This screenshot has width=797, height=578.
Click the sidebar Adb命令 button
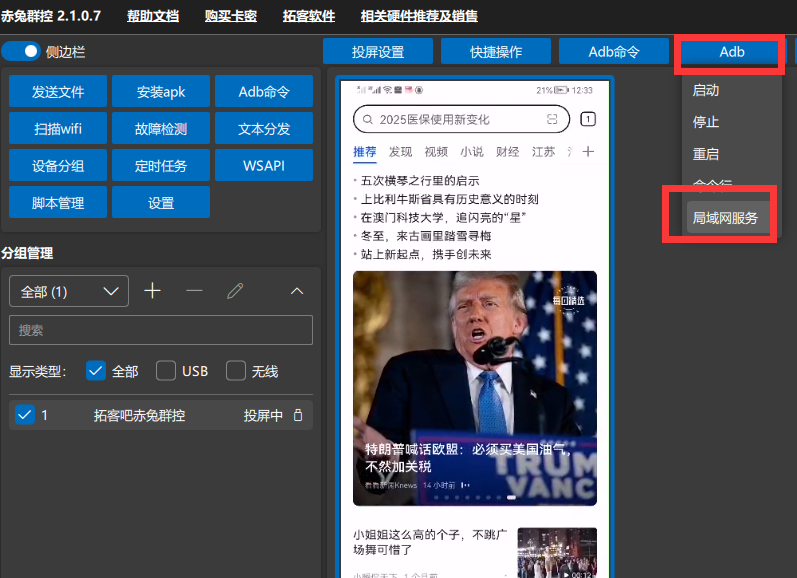(x=264, y=92)
